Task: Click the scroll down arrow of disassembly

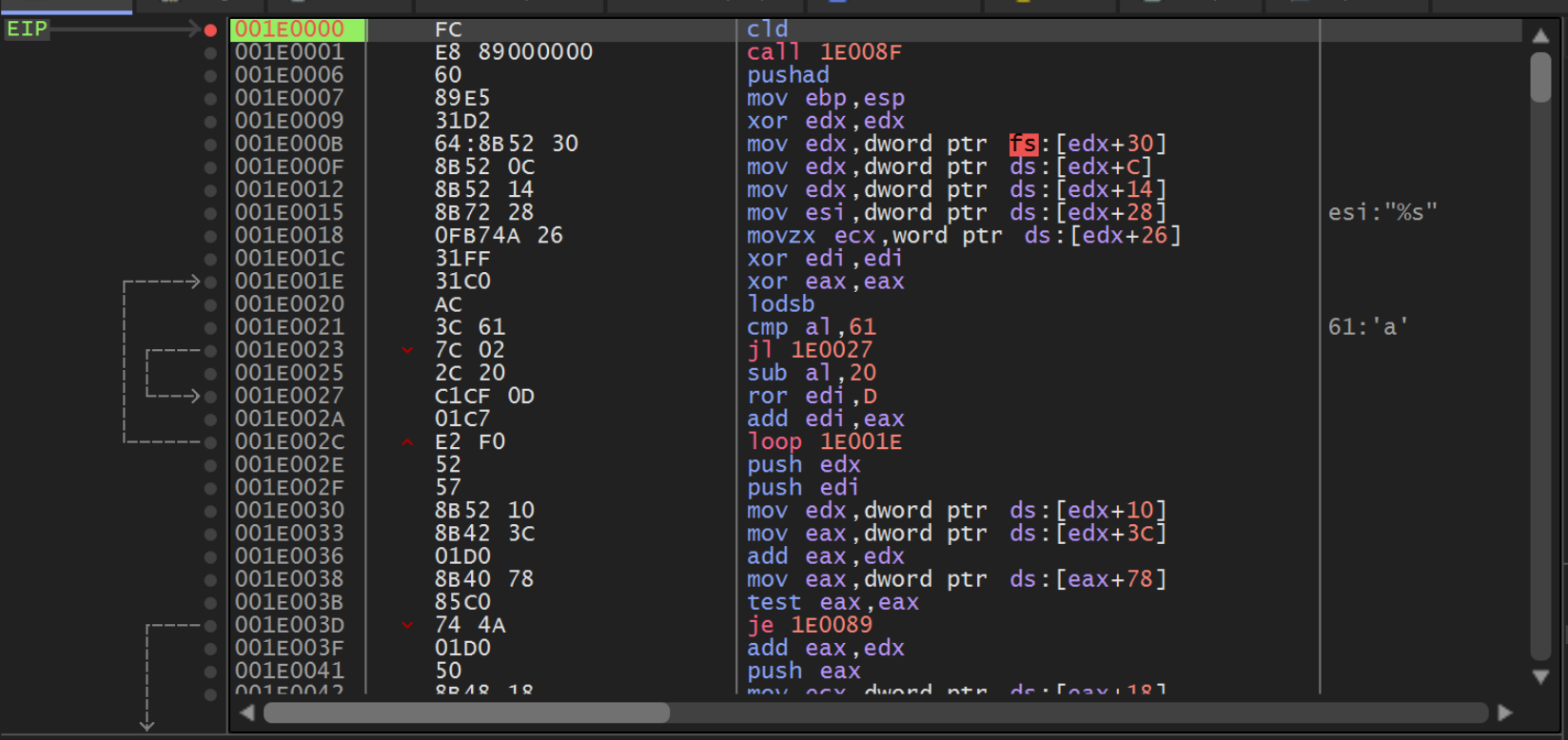Action: (x=1540, y=676)
